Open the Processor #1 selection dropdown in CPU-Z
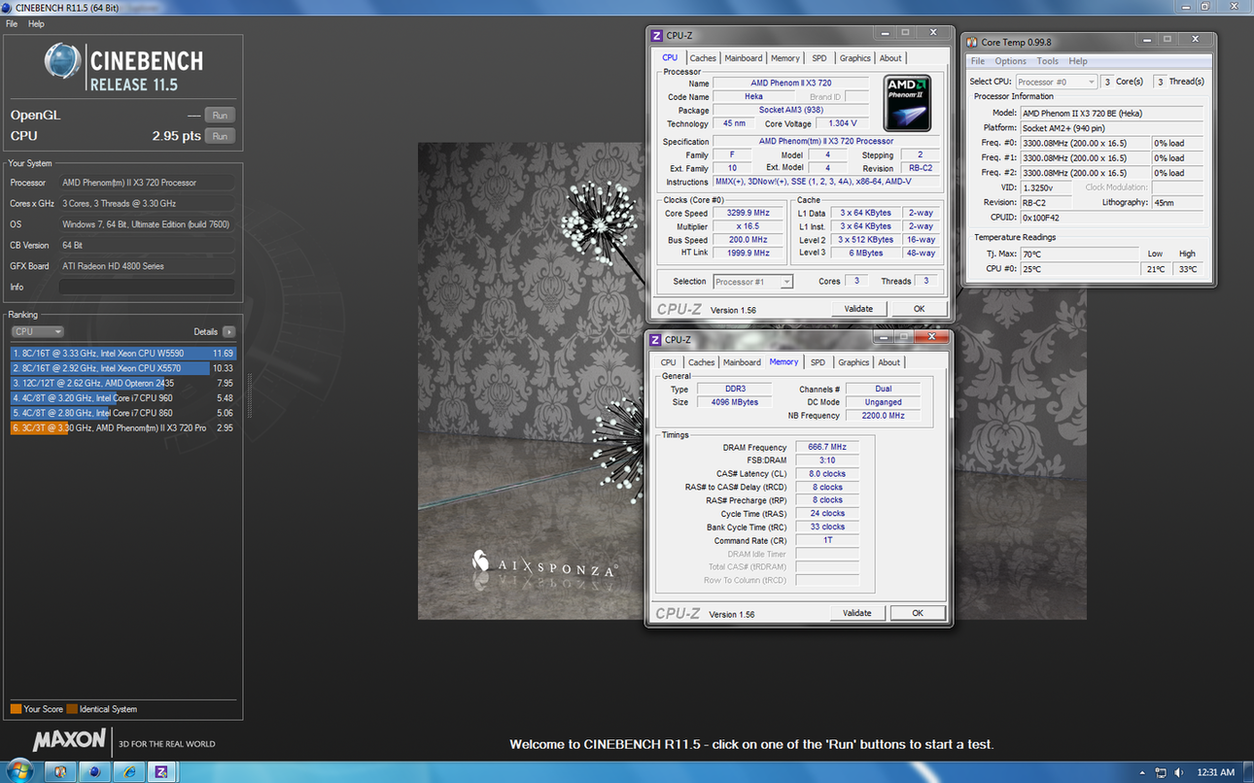This screenshot has width=1254, height=783. (x=754, y=282)
